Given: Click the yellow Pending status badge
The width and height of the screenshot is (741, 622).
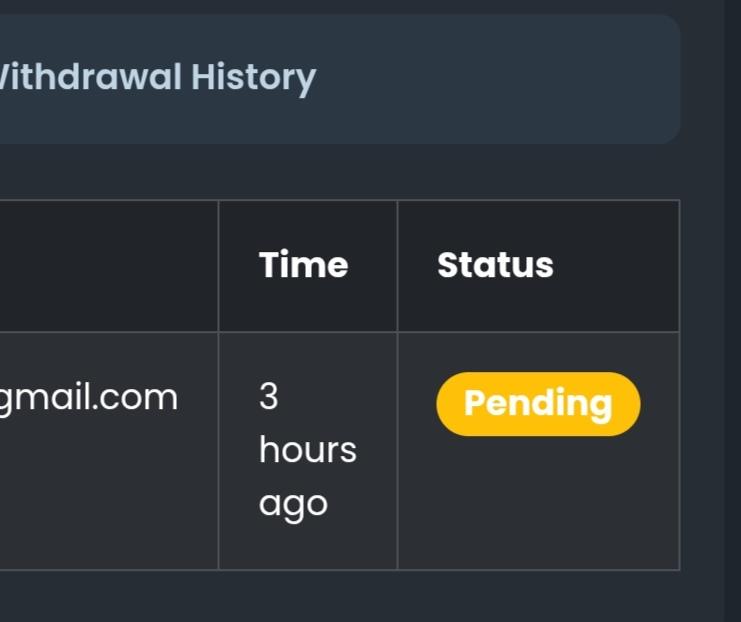Looking at the screenshot, I should pyautogui.click(x=538, y=404).
